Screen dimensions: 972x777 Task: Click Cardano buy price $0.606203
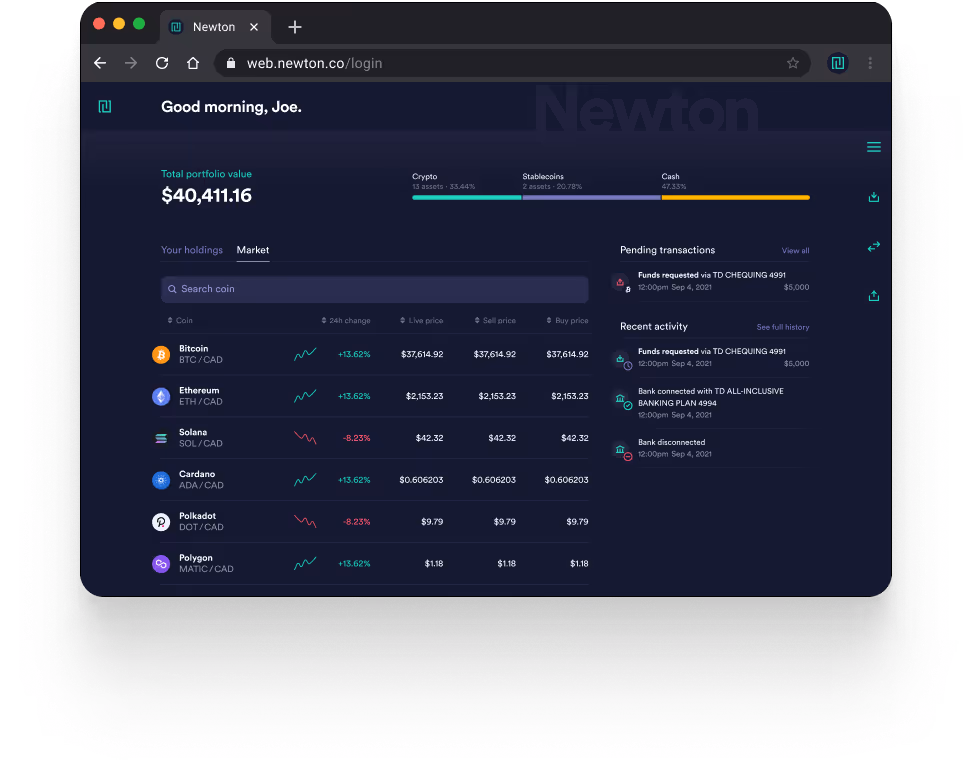click(x=567, y=480)
